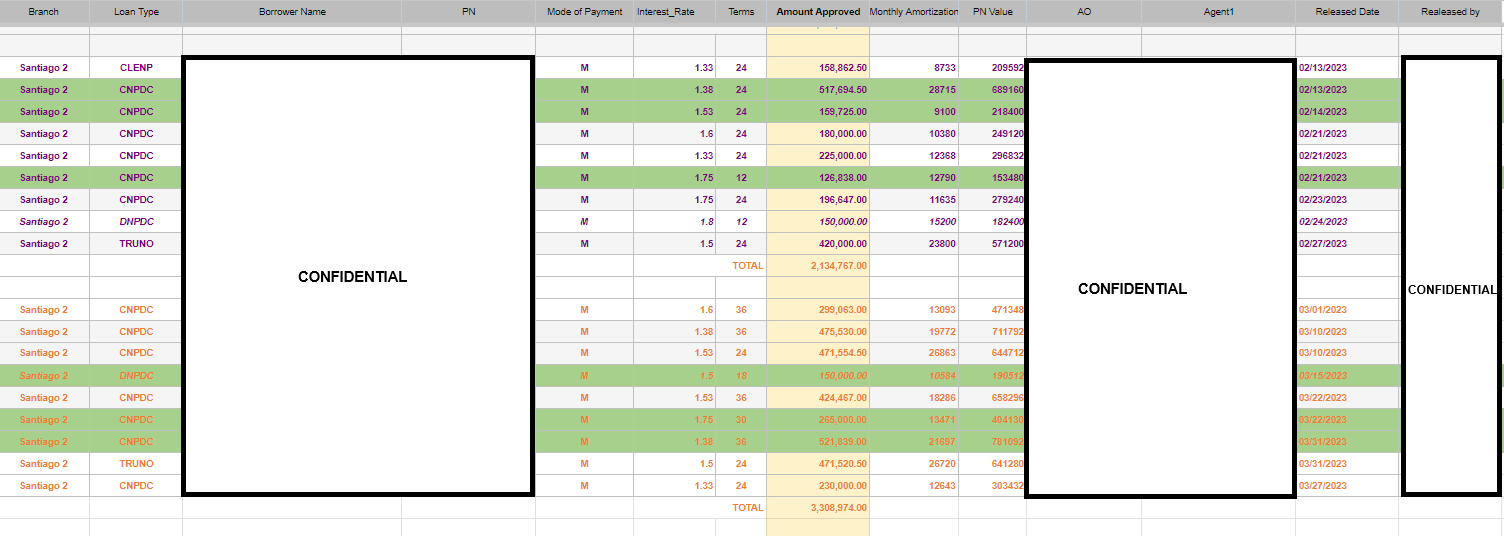Select Terms value 30 cell
1504x558 pixels.
point(741,420)
